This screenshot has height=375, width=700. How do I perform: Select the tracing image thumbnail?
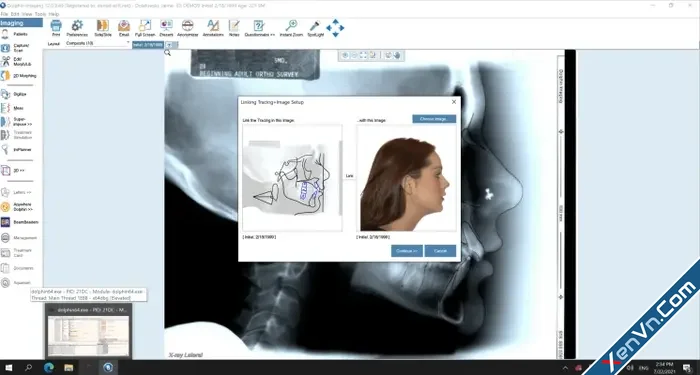292,178
